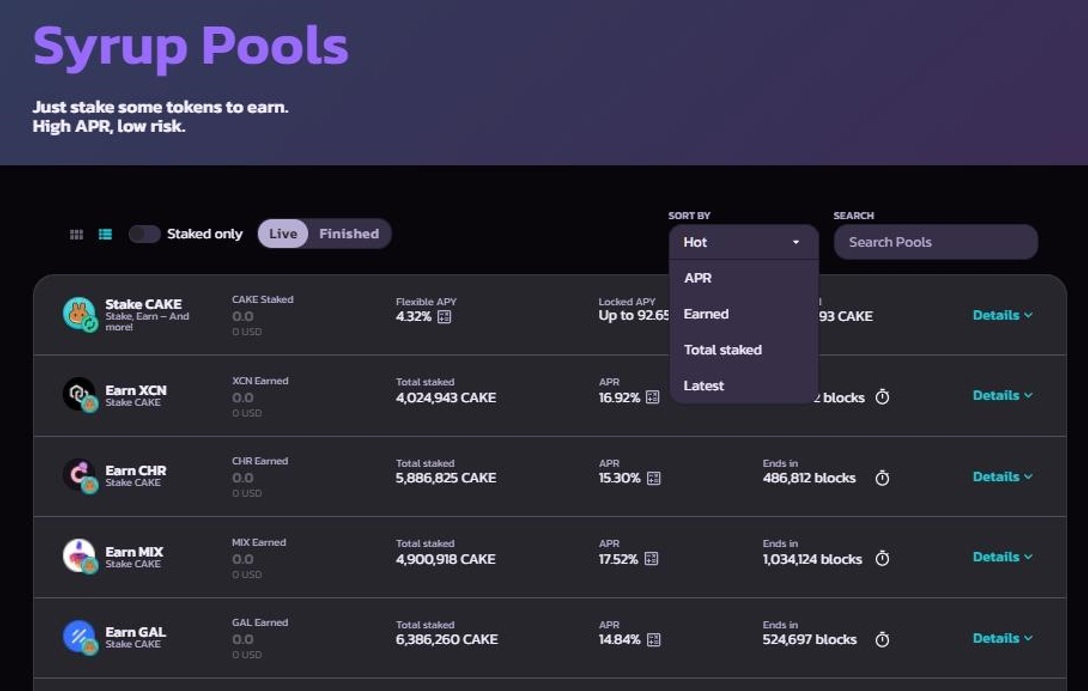Expand Details for Earn MIX pool
The image size is (1088, 691).
coord(1002,557)
